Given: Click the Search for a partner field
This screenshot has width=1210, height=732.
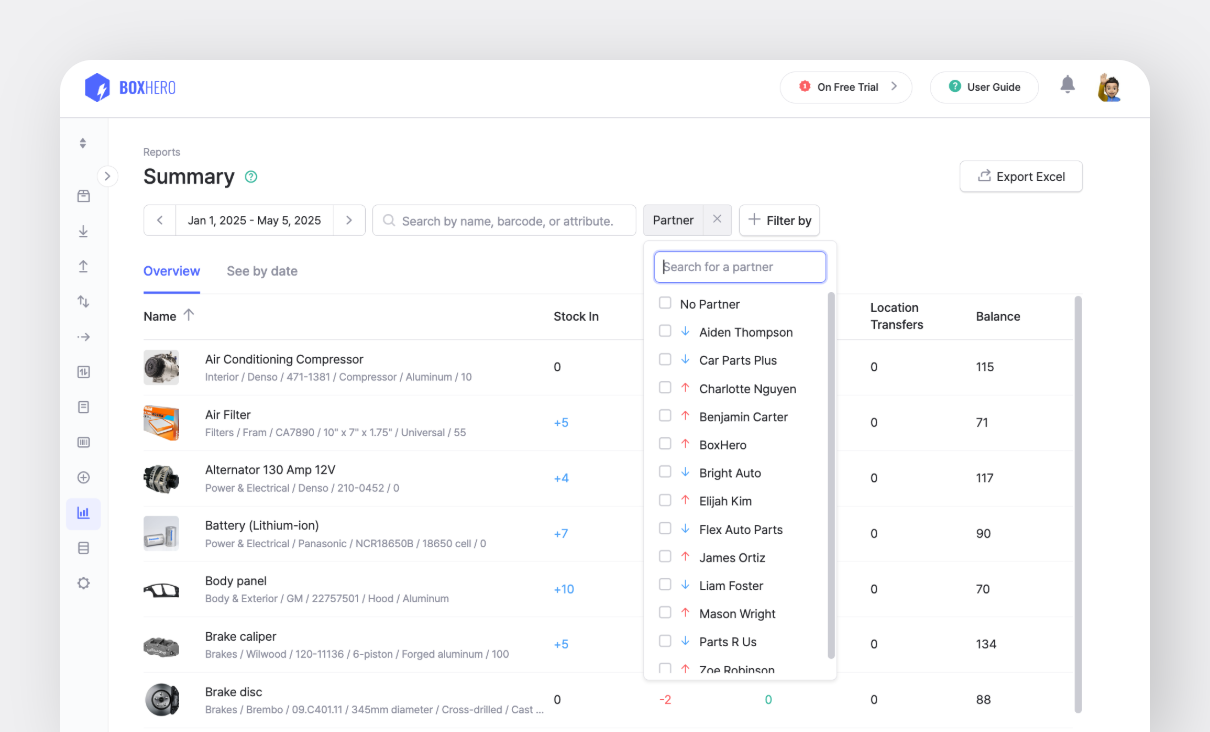Looking at the screenshot, I should [x=740, y=267].
